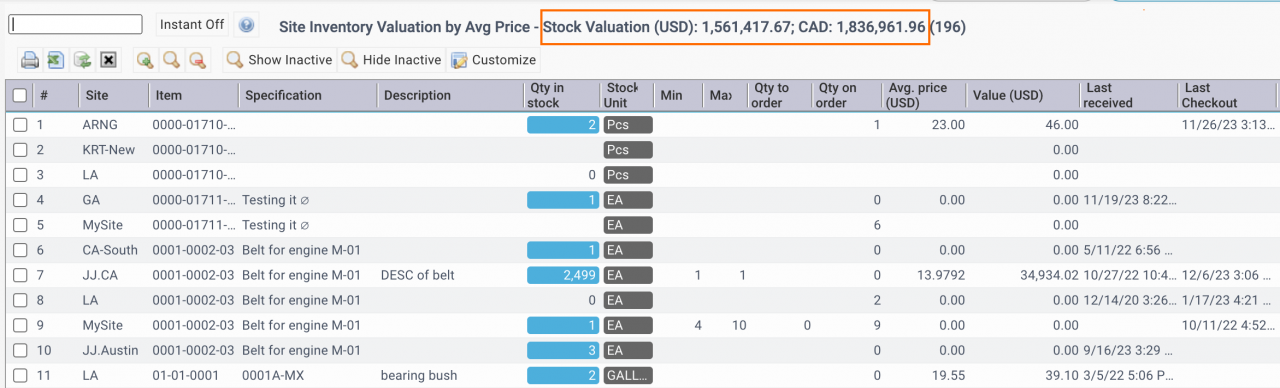Click the magnifier with red minus icon
This screenshot has height=388, width=1280.
click(198, 60)
